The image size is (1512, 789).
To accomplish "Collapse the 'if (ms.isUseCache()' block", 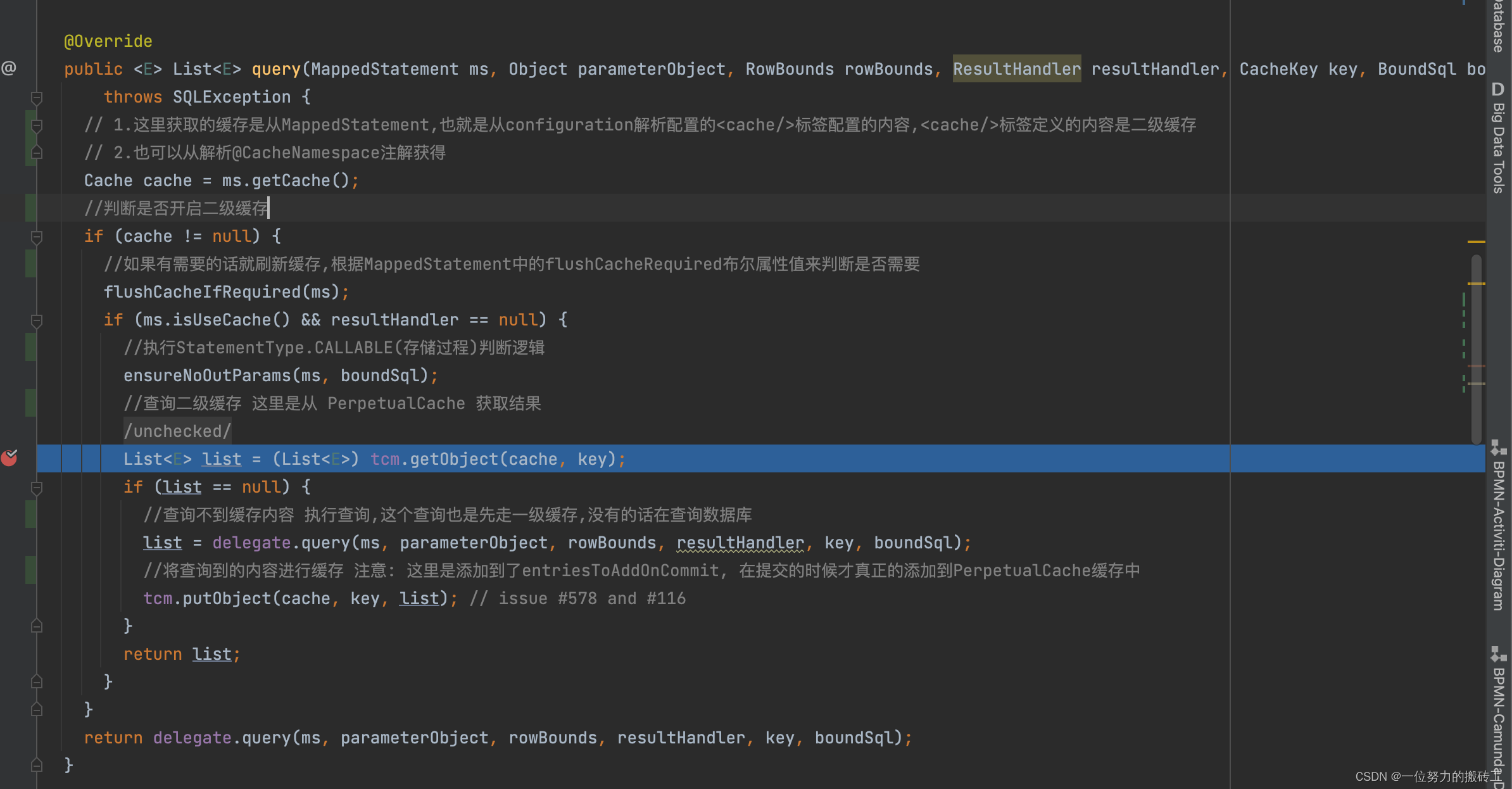I will pyautogui.click(x=37, y=320).
